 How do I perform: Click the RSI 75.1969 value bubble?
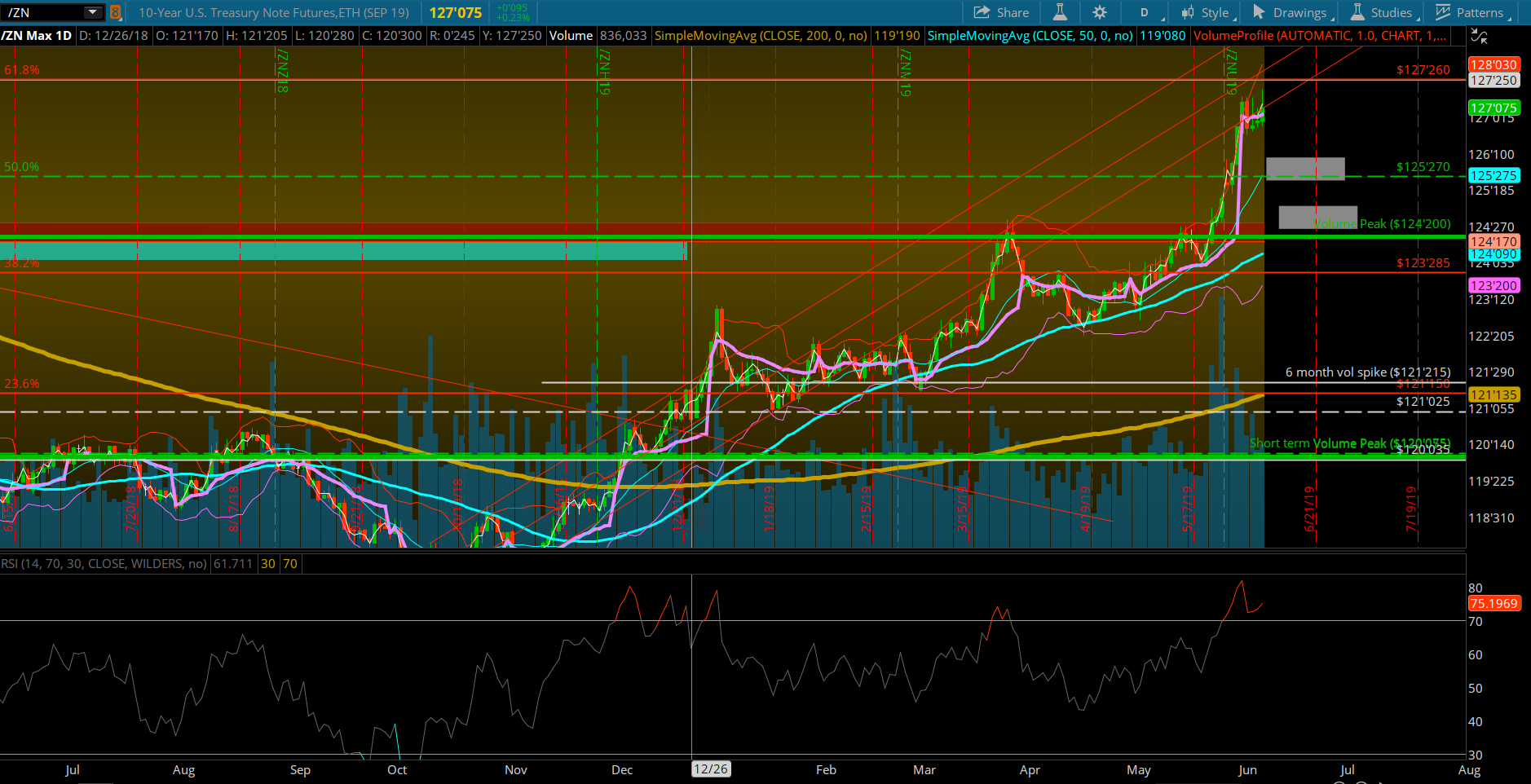point(1493,604)
